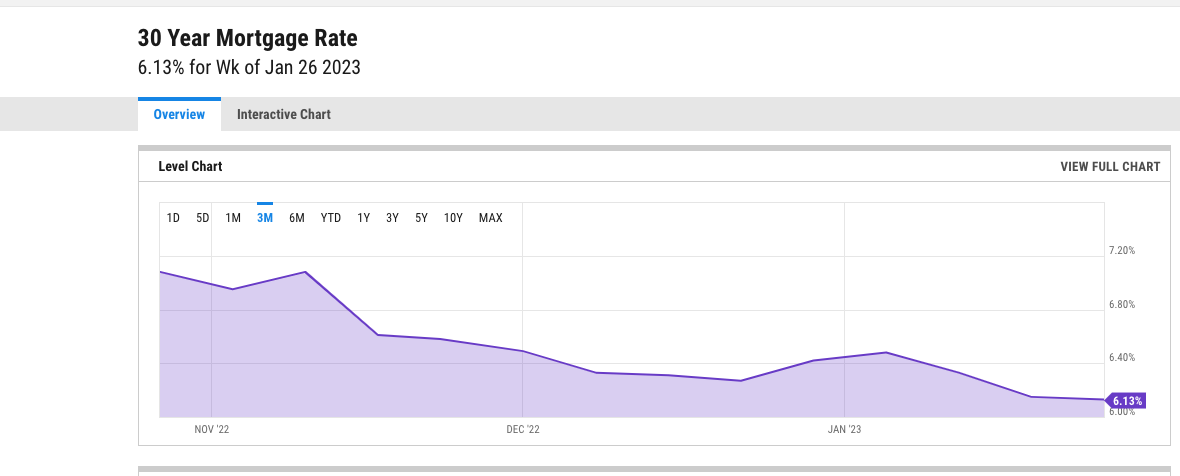The width and height of the screenshot is (1180, 476).
Task: Switch chart to 3Y range
Action: tap(392, 218)
